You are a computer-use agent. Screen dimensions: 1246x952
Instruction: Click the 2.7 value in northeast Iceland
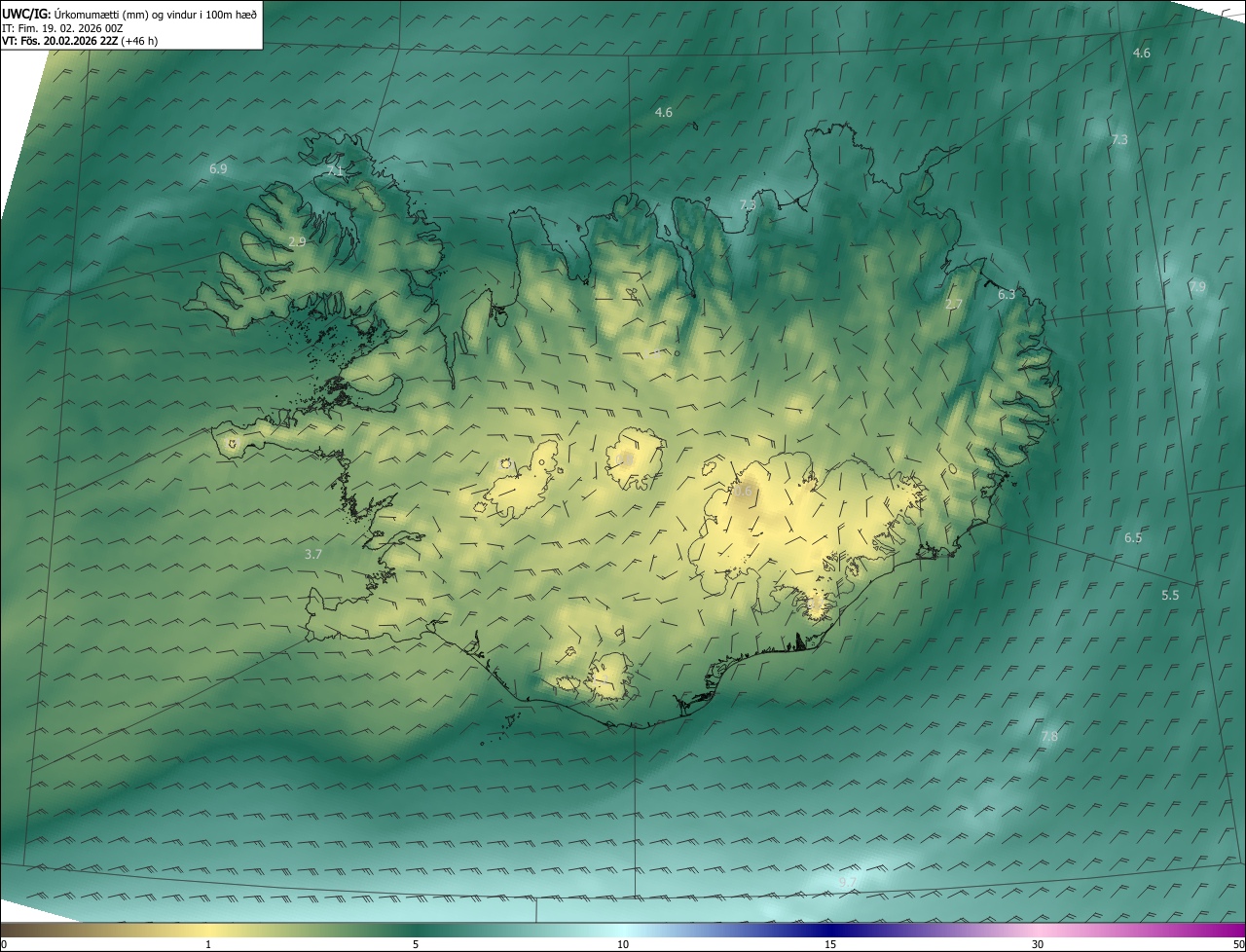coord(954,305)
